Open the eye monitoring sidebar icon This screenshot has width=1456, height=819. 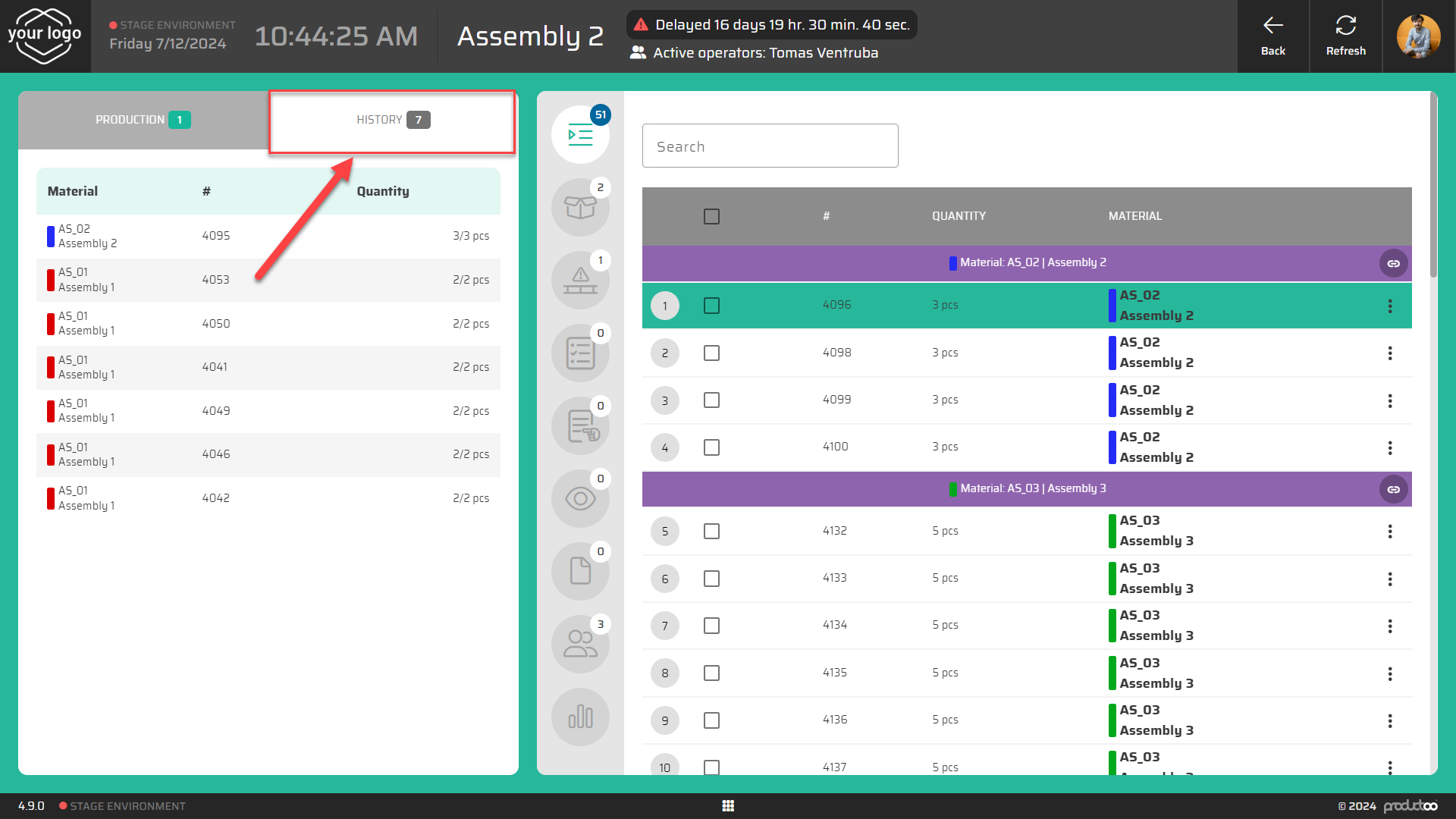(580, 499)
